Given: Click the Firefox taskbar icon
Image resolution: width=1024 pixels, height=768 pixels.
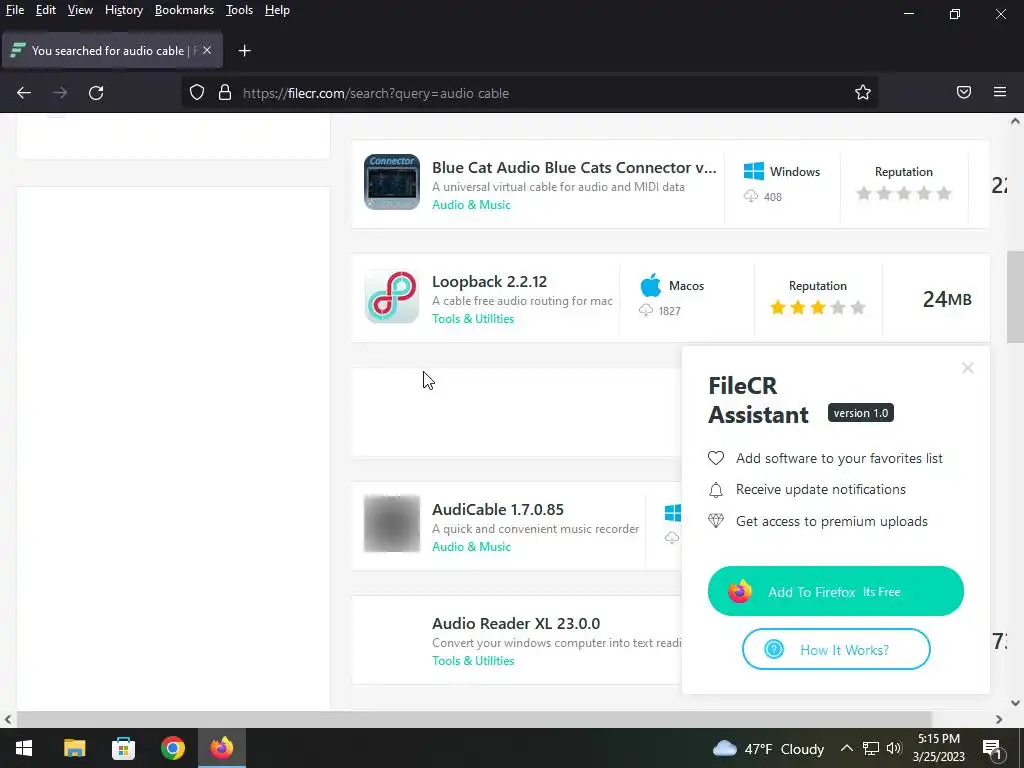Looking at the screenshot, I should [x=222, y=748].
